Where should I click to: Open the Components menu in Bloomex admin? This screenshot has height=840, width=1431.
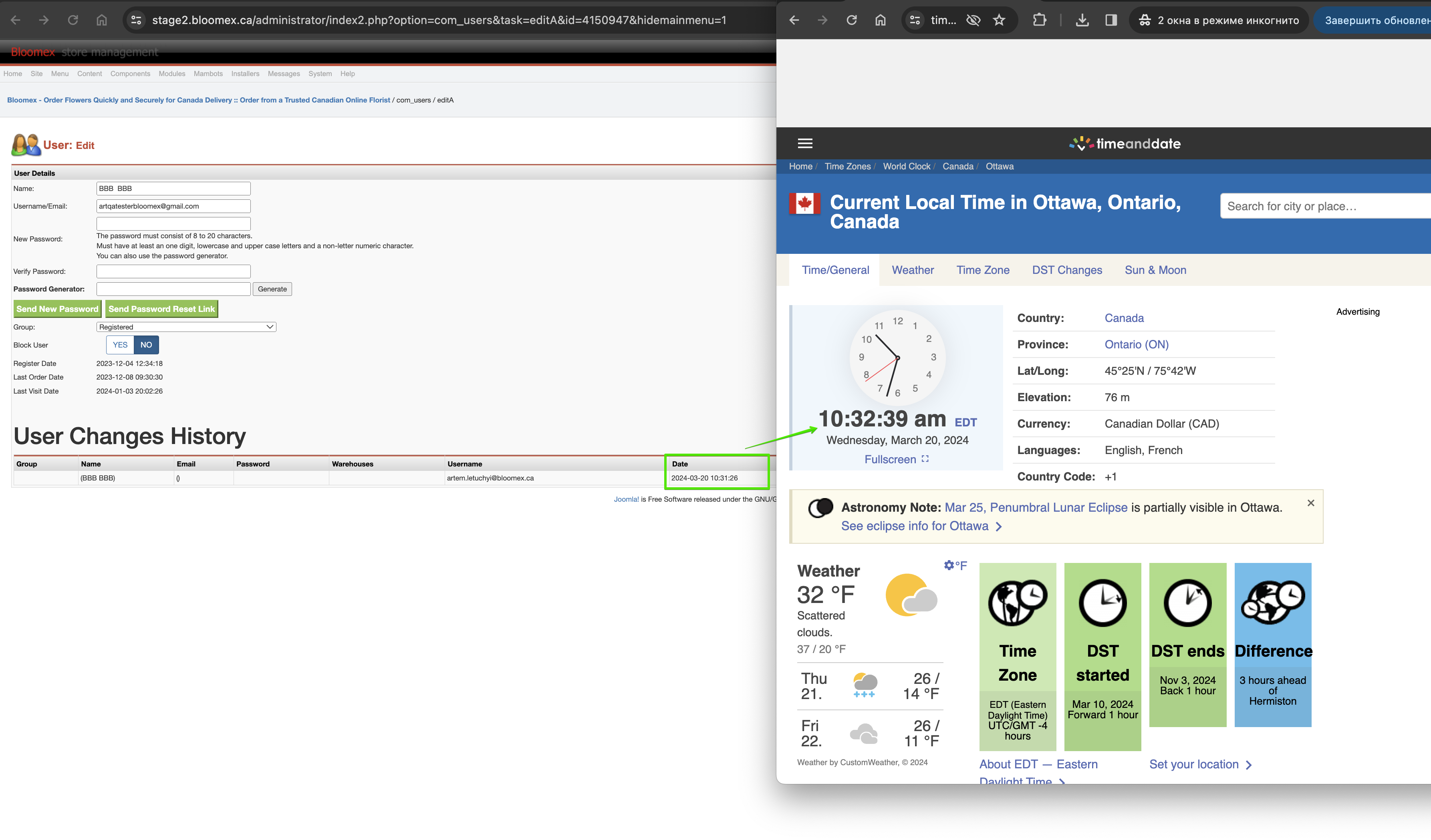(130, 74)
